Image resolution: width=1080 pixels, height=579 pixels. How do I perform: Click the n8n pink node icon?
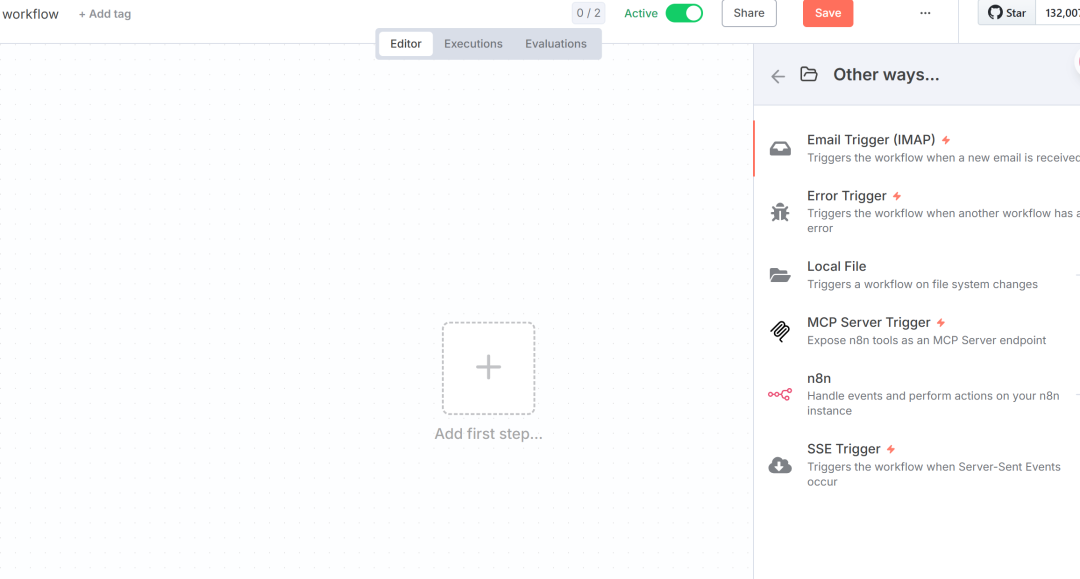tap(780, 394)
